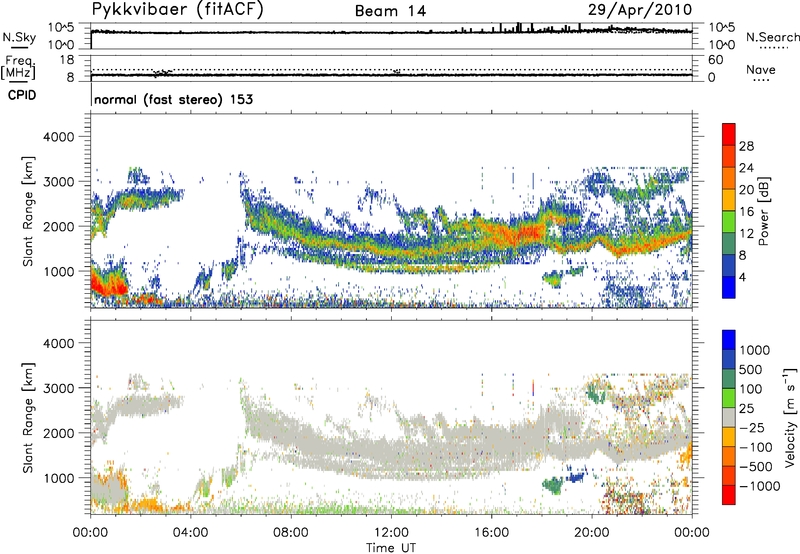This screenshot has width=800, height=554.
Task: Click the Beam 14 label
Action: (390, 11)
